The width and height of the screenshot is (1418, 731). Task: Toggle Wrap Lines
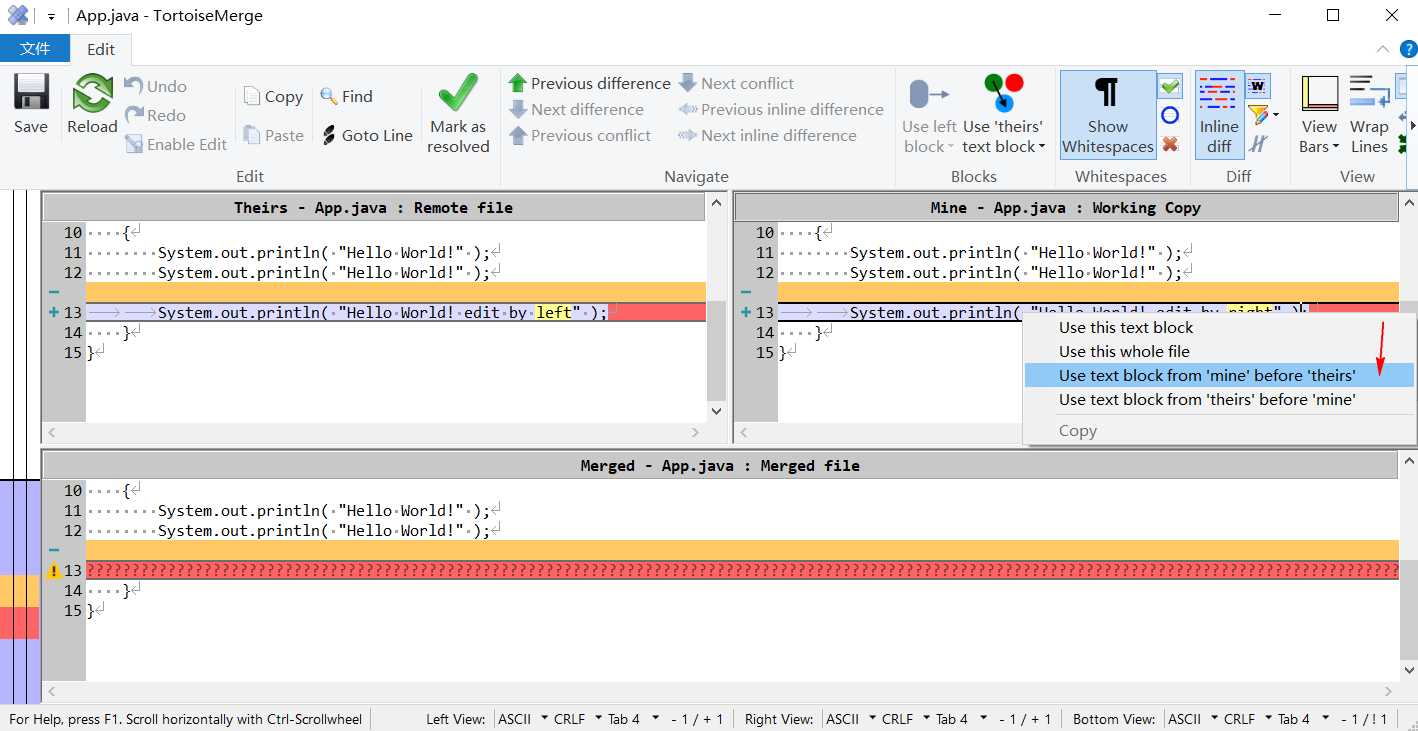tap(1369, 115)
